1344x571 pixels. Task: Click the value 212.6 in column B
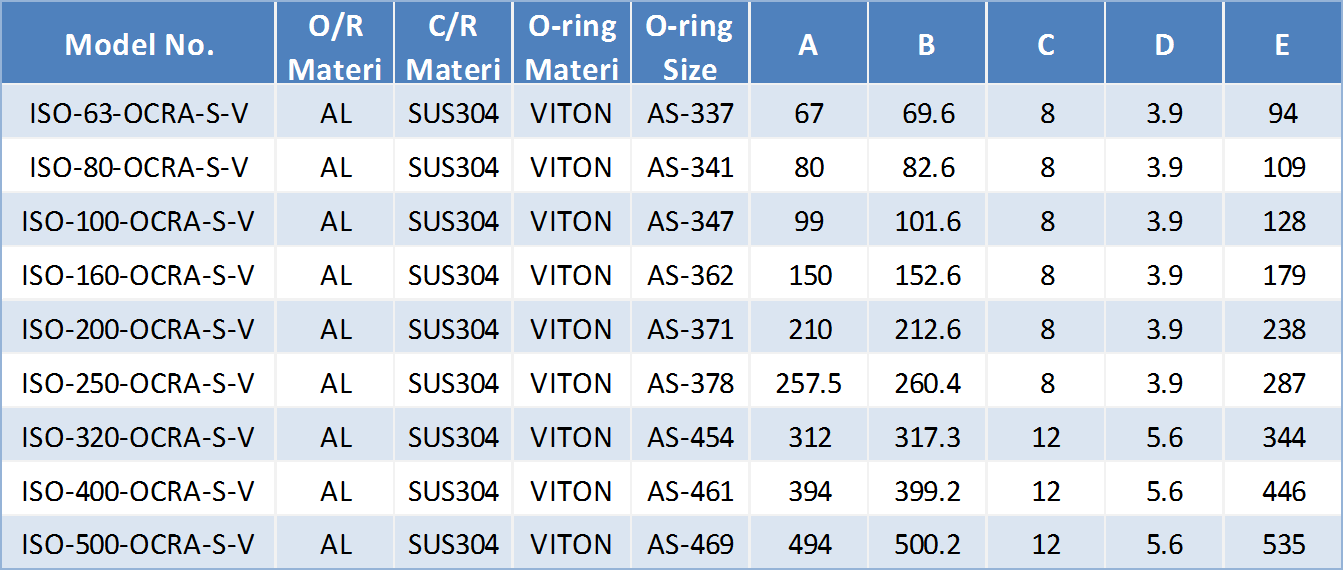927,328
